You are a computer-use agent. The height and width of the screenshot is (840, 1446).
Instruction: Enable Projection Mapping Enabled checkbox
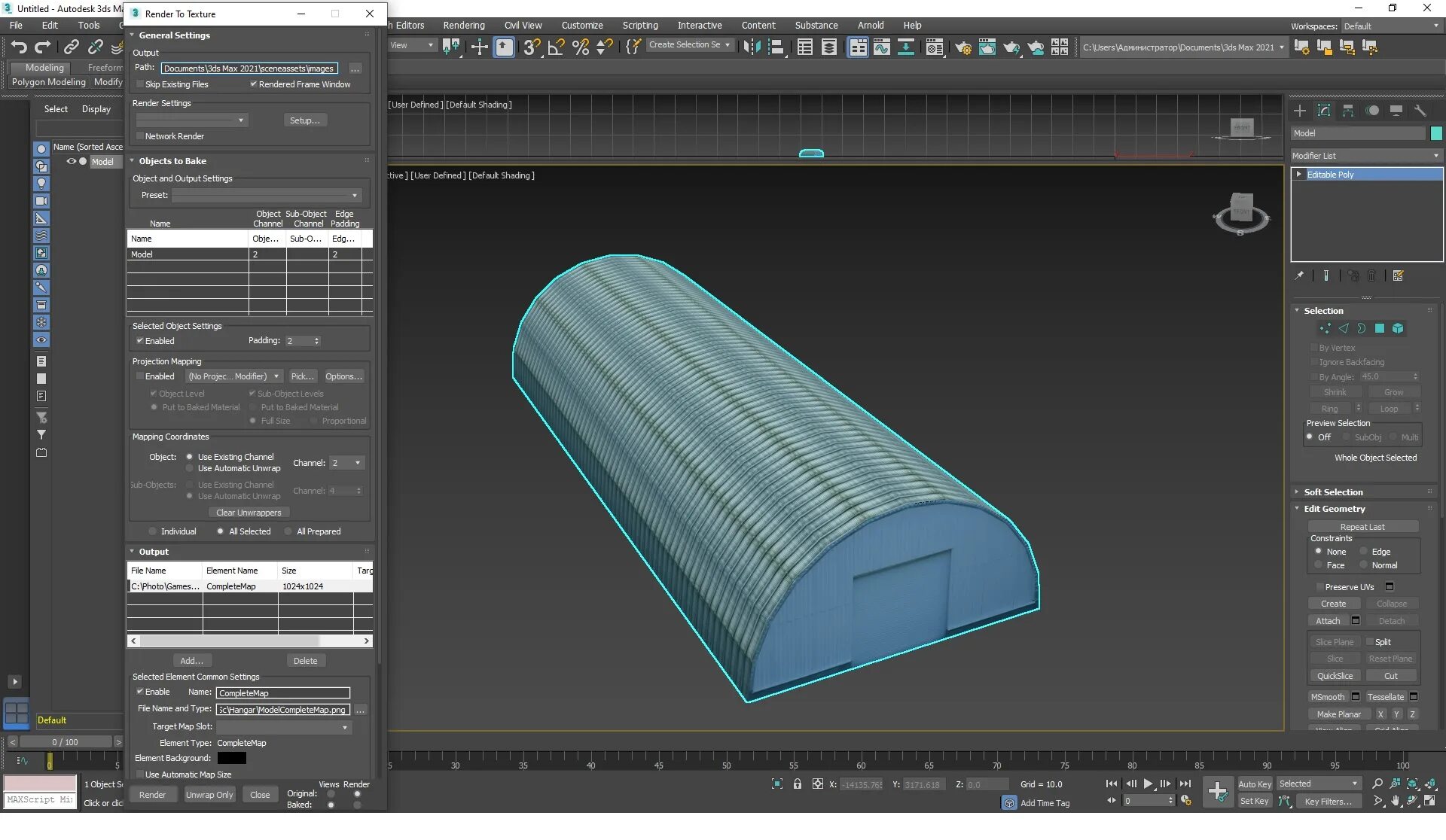[139, 376]
